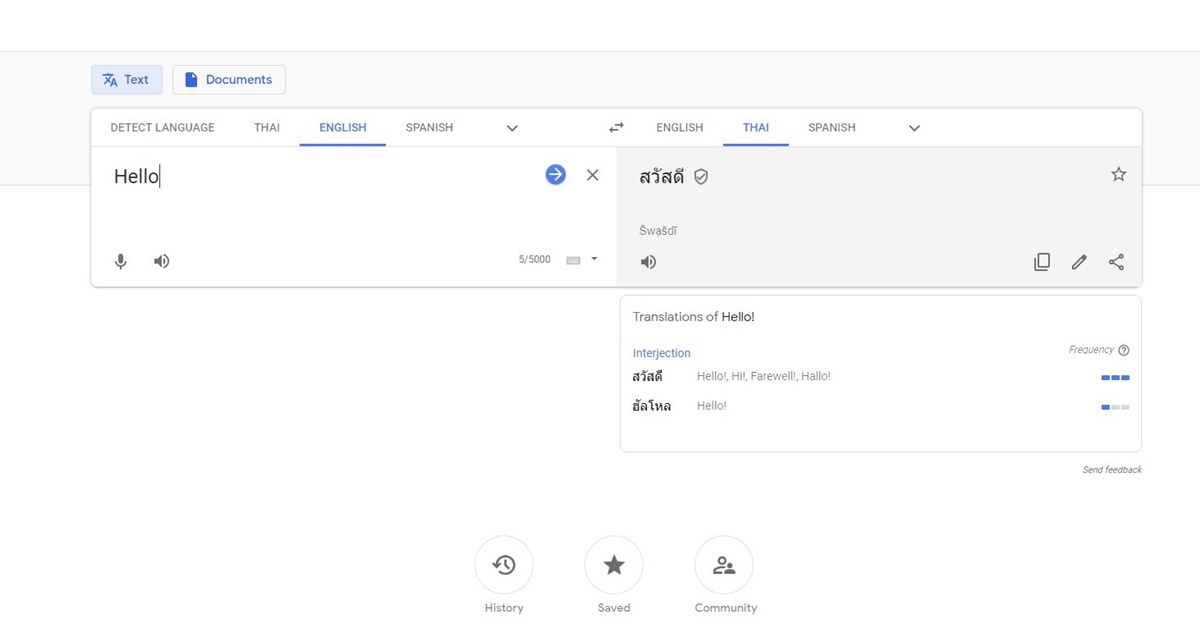Viewport: 1200px width, 628px height.
Task: Open the Community page
Action: point(724,565)
